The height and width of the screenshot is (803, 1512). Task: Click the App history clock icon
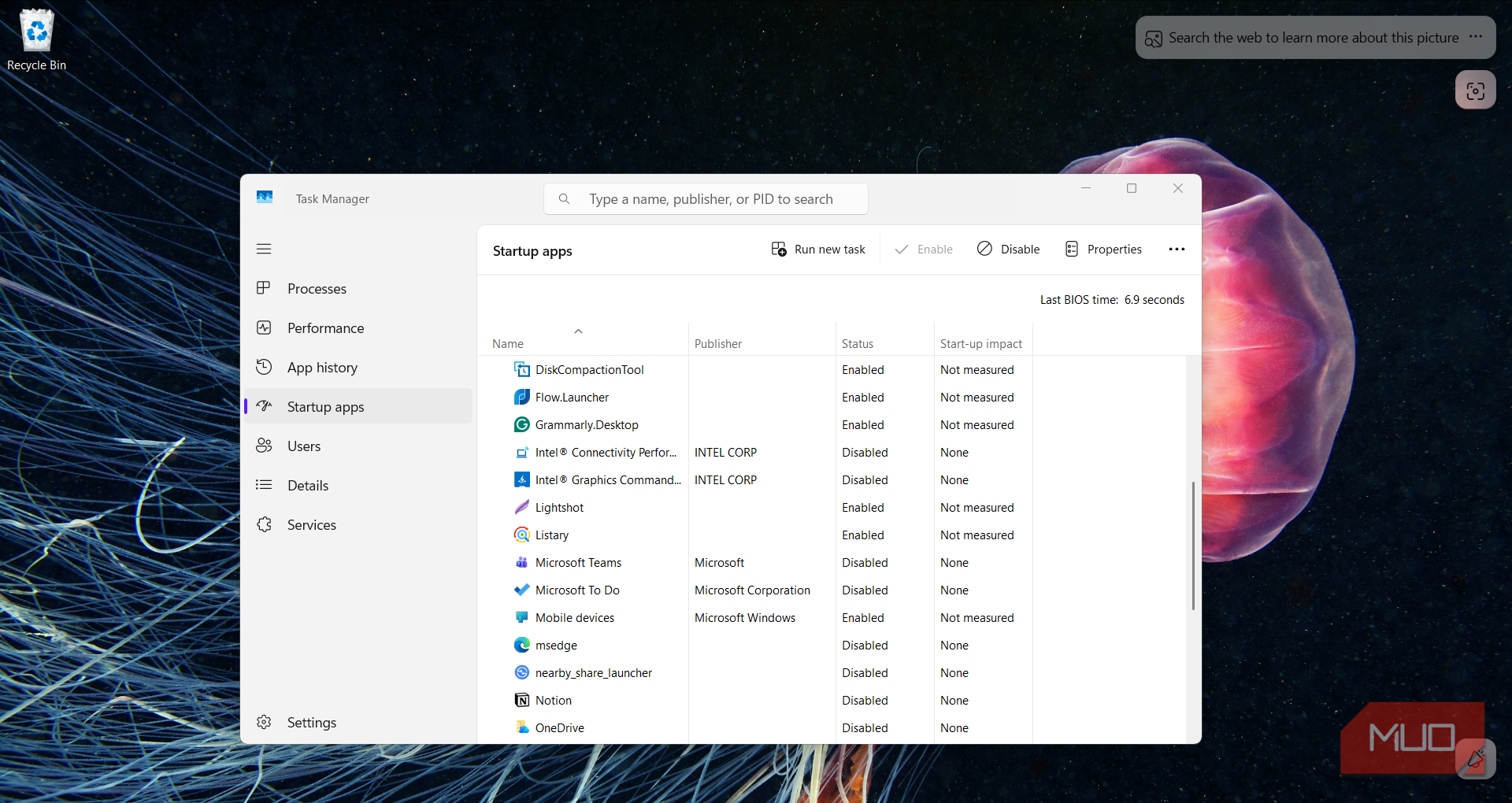[264, 367]
